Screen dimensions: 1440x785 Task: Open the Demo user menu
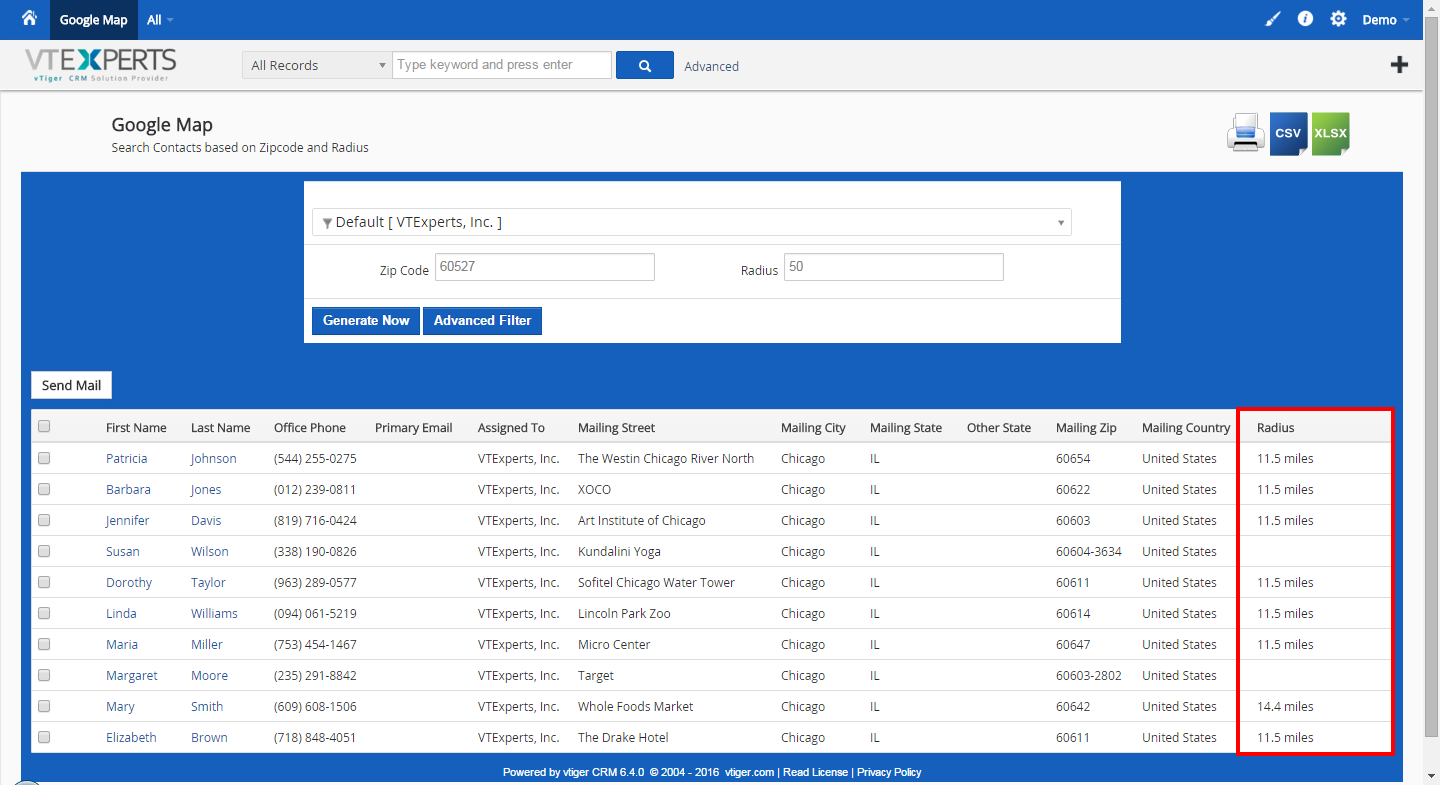click(1386, 20)
